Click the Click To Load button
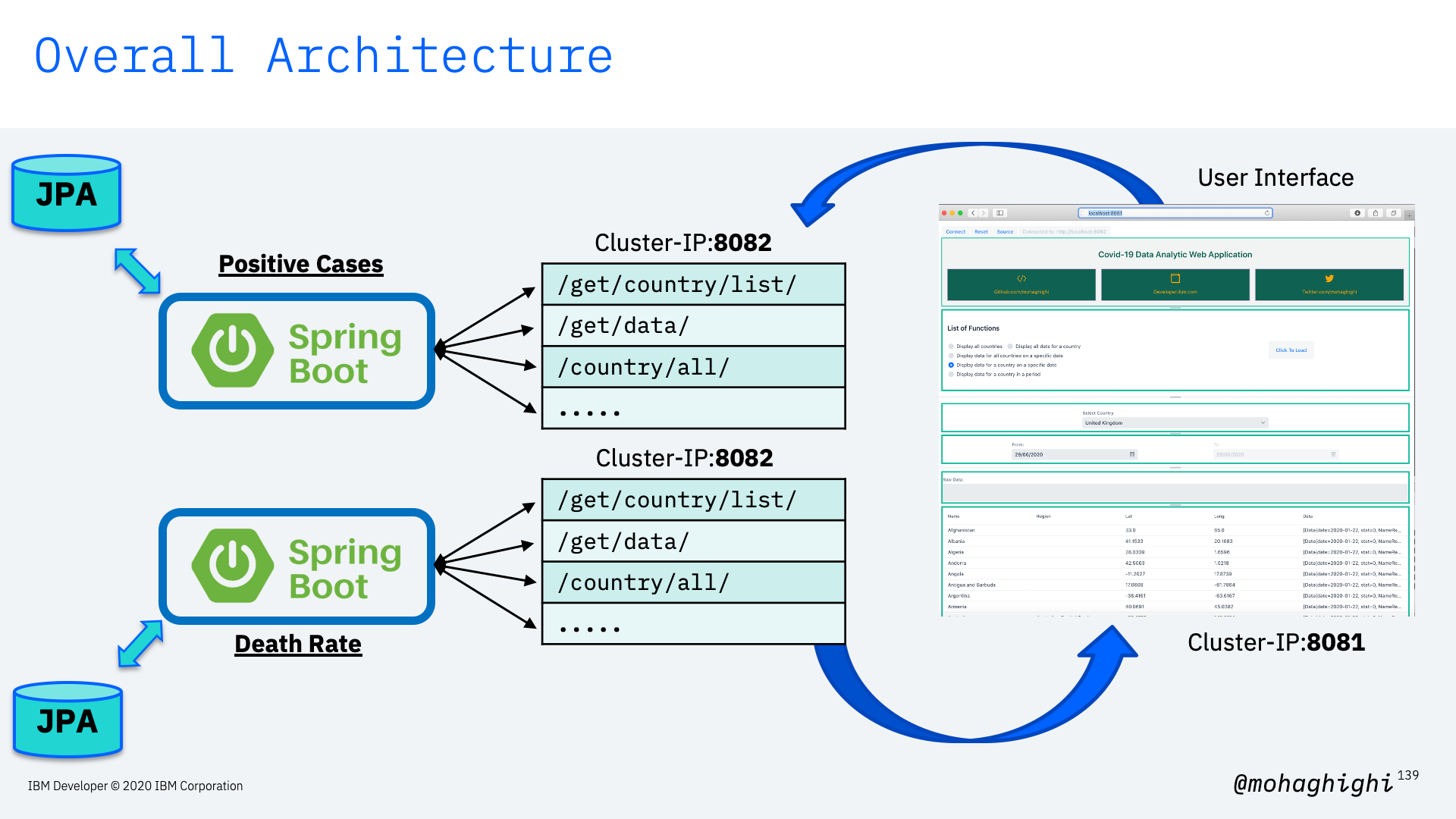This screenshot has height=819, width=1456. click(1291, 350)
